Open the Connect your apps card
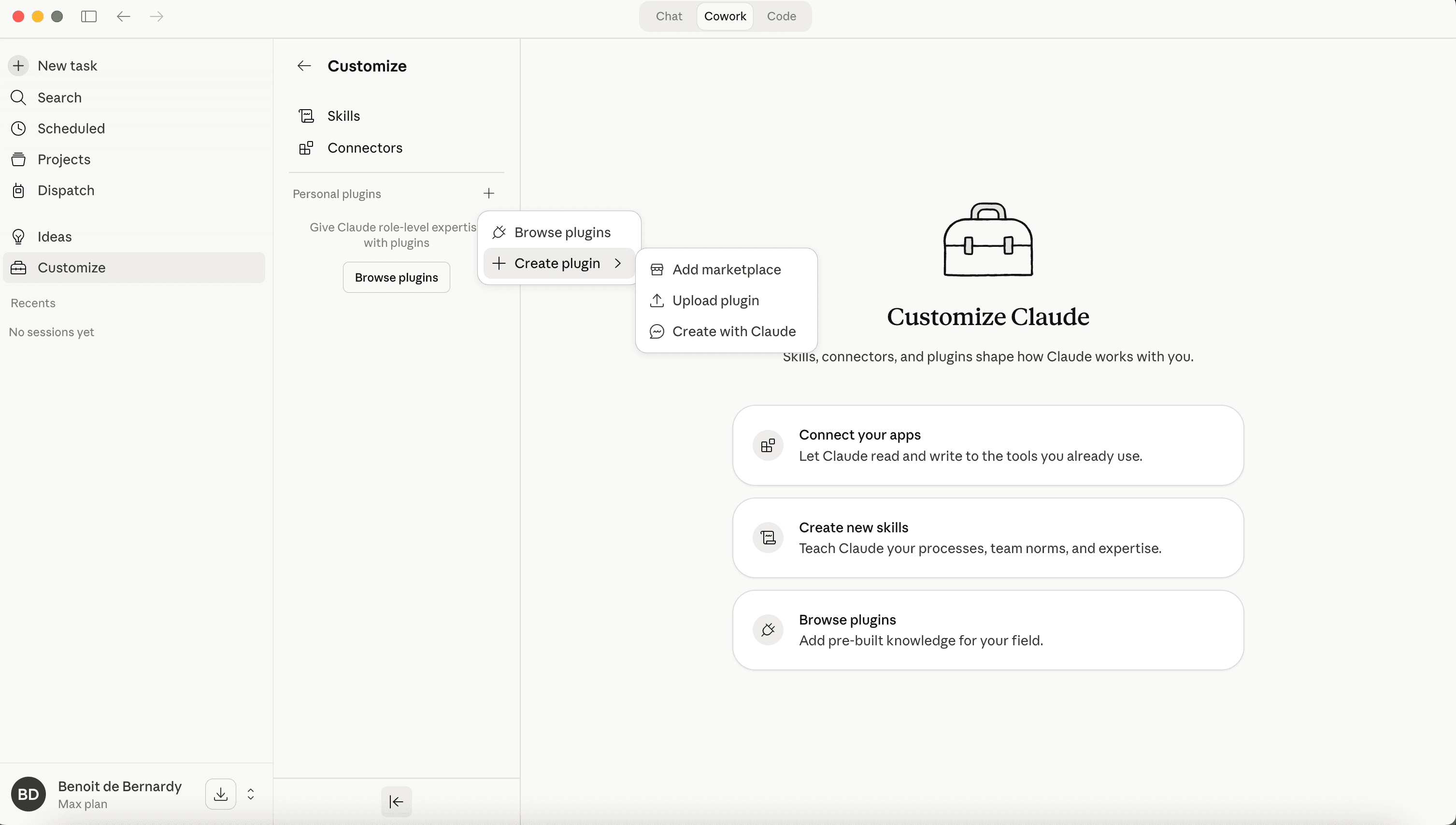The image size is (1456, 825). pyautogui.click(x=988, y=445)
